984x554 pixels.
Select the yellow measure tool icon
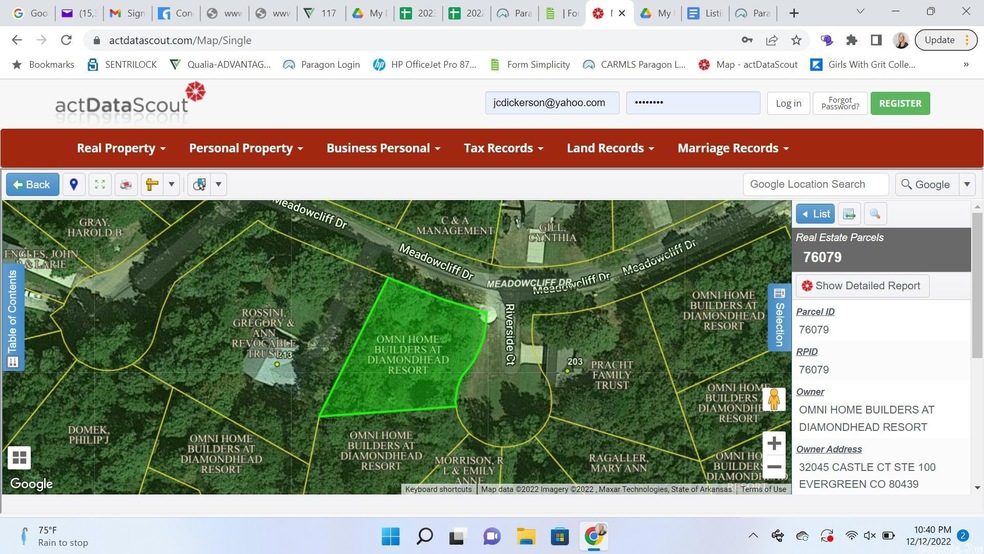click(152, 185)
